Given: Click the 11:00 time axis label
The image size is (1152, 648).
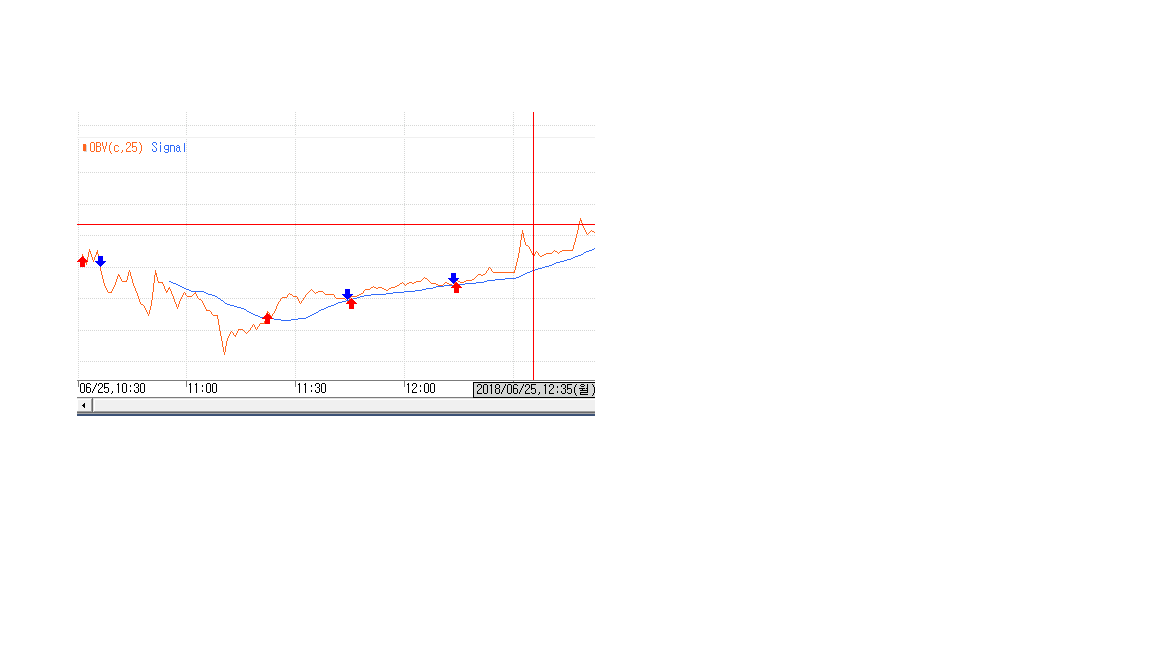Looking at the screenshot, I should coord(203,388).
